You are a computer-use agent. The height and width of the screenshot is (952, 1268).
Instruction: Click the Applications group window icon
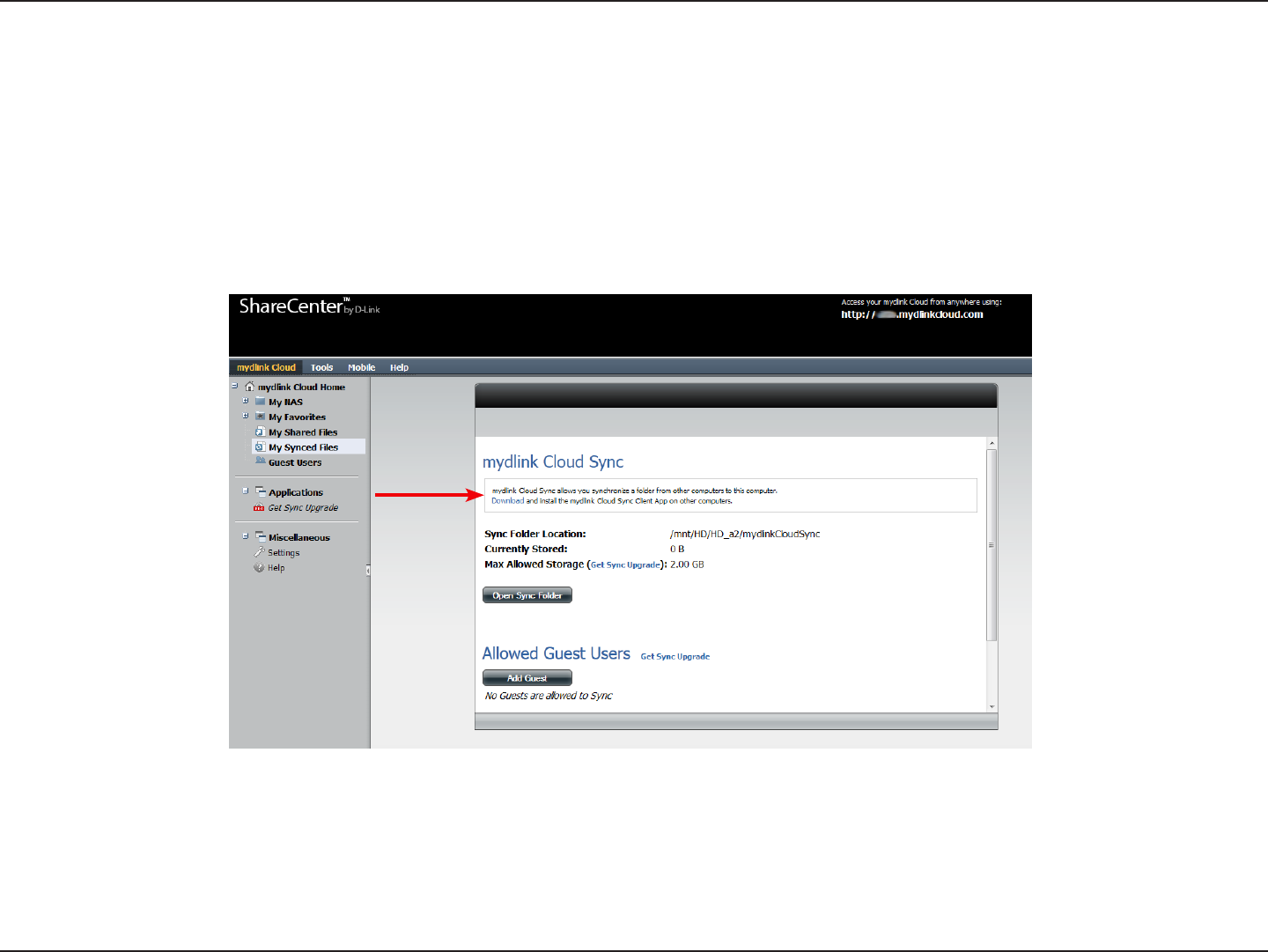(261, 491)
